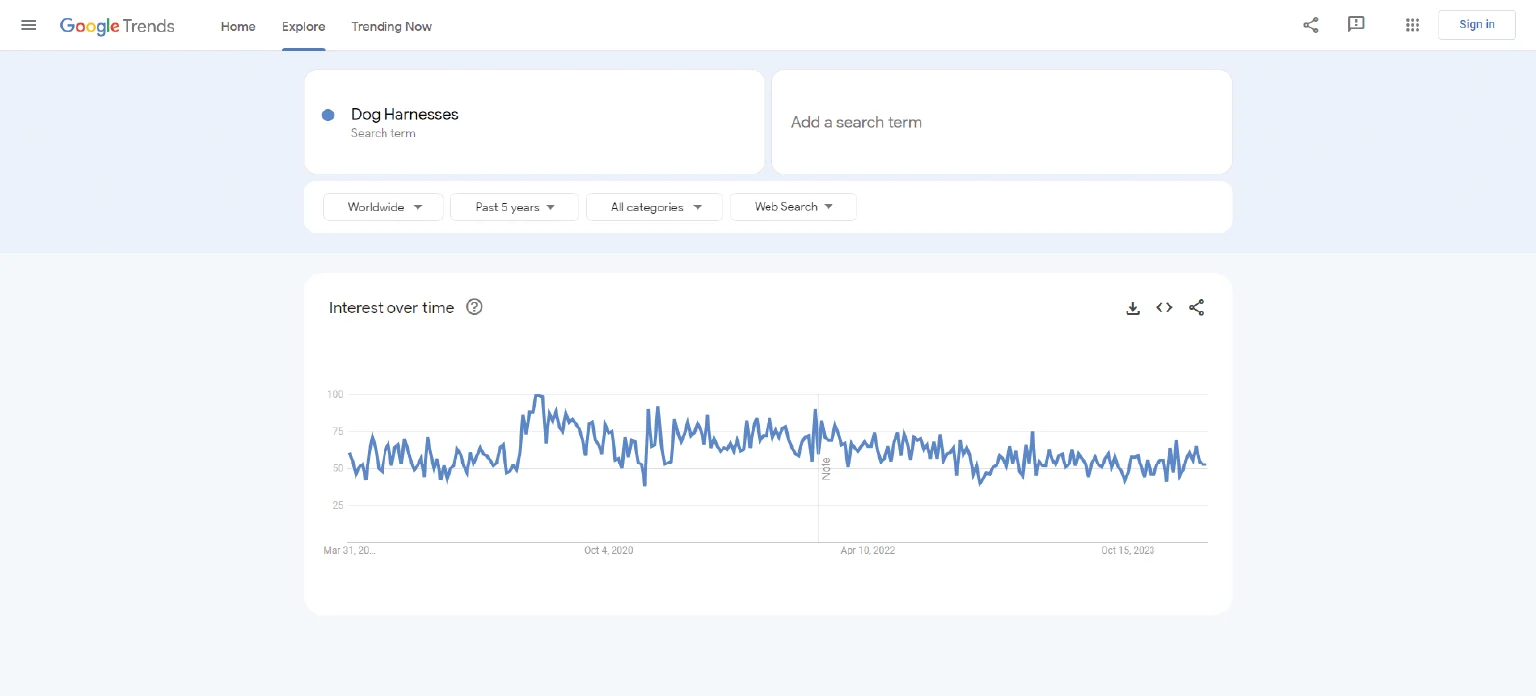Select the Explore tab
The image size is (1536, 696).
[303, 27]
